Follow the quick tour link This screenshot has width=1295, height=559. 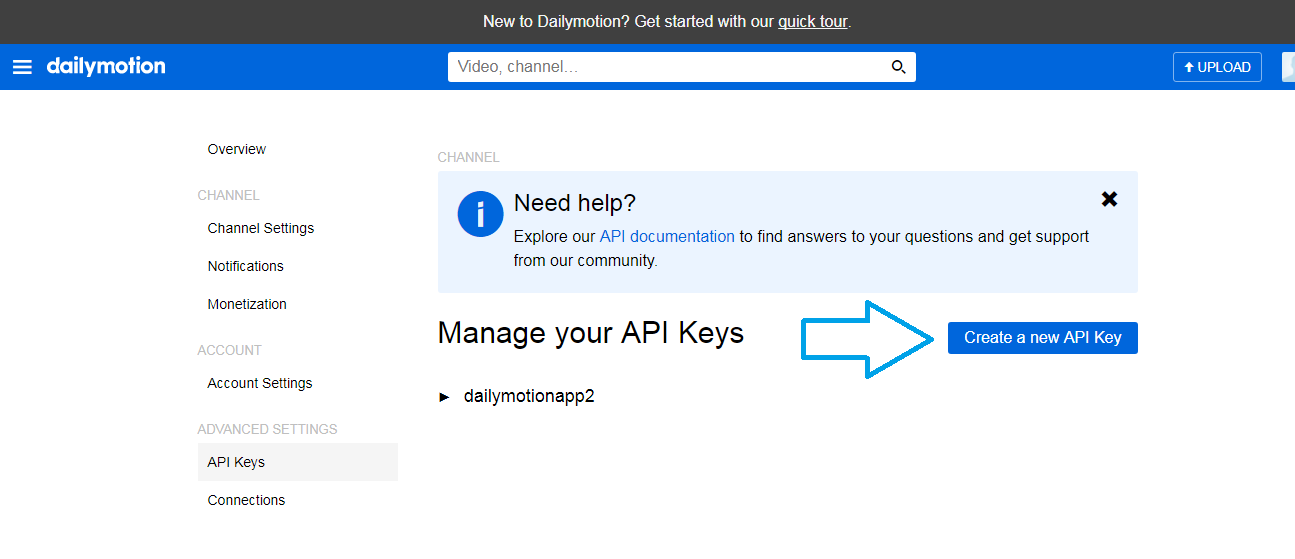pyautogui.click(x=813, y=21)
